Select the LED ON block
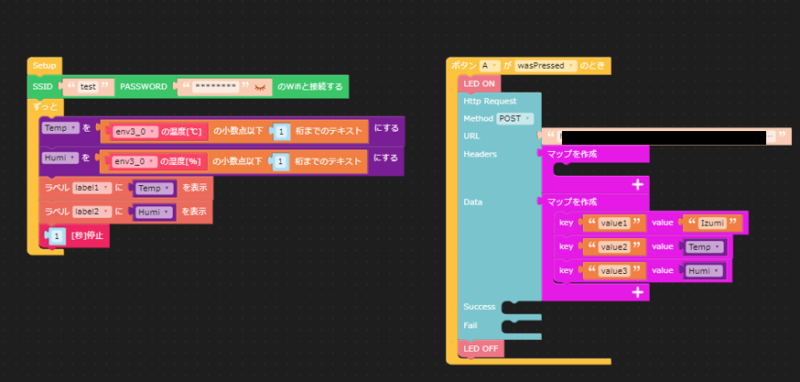This screenshot has width=800, height=382. coord(480,84)
